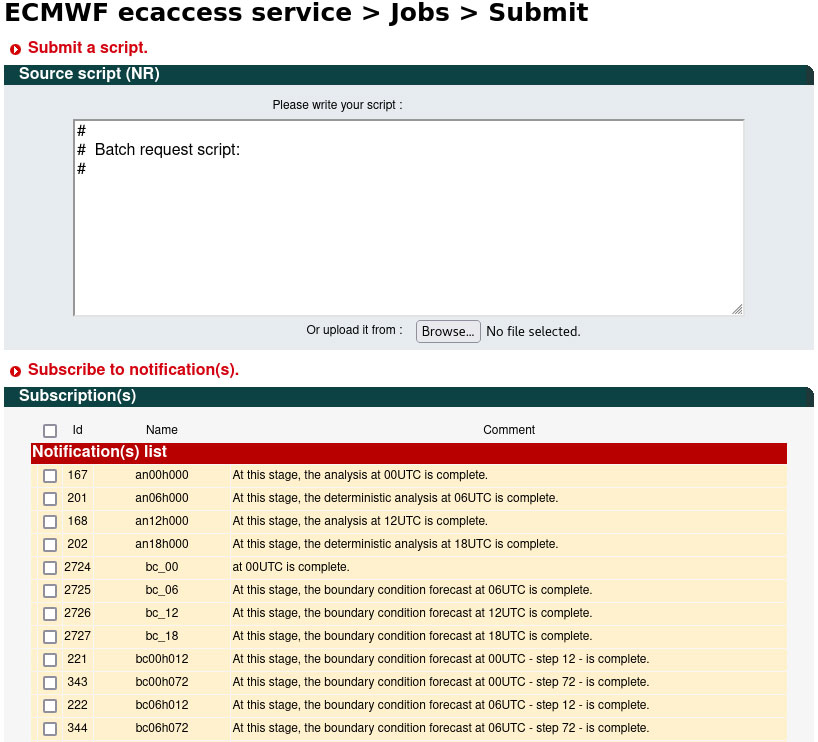Click the name an00h000

[x=162, y=475]
